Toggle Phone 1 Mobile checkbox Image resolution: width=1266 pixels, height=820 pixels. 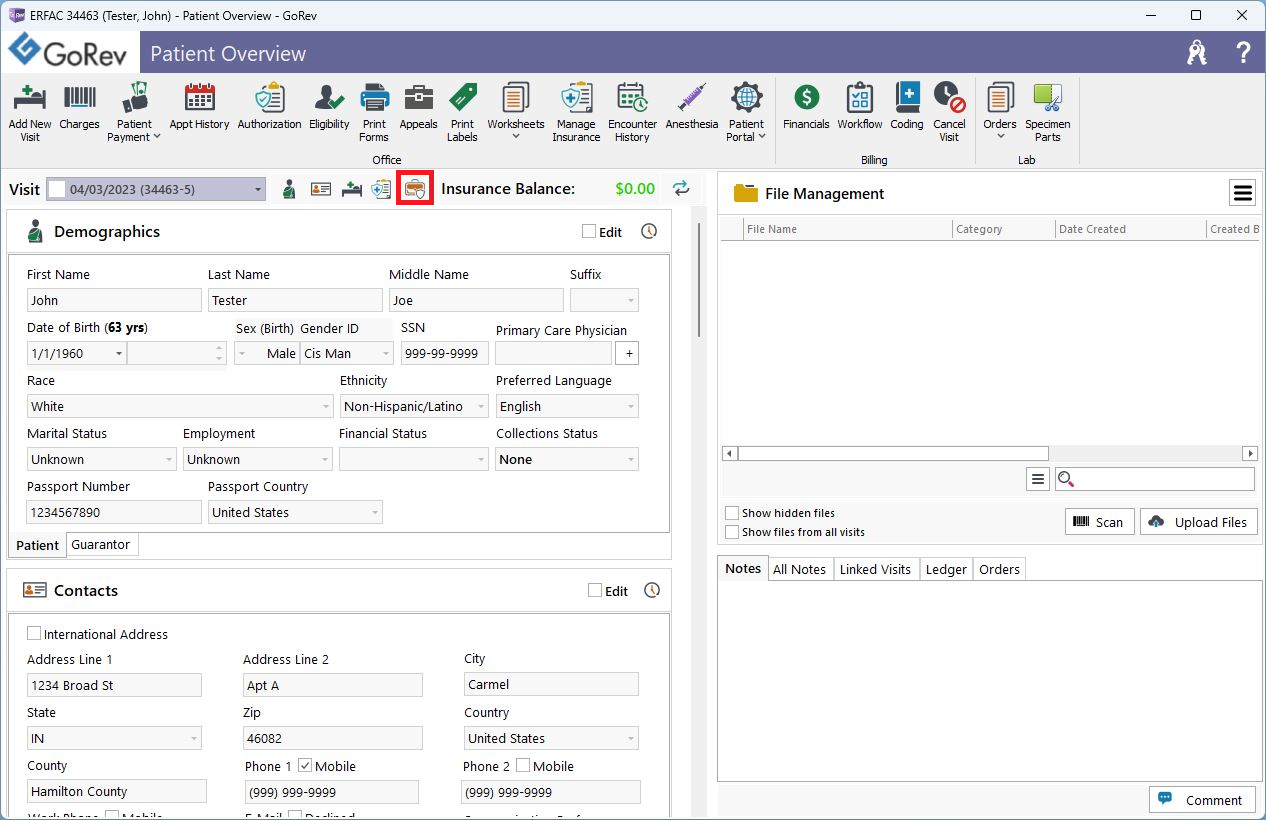pyautogui.click(x=305, y=766)
